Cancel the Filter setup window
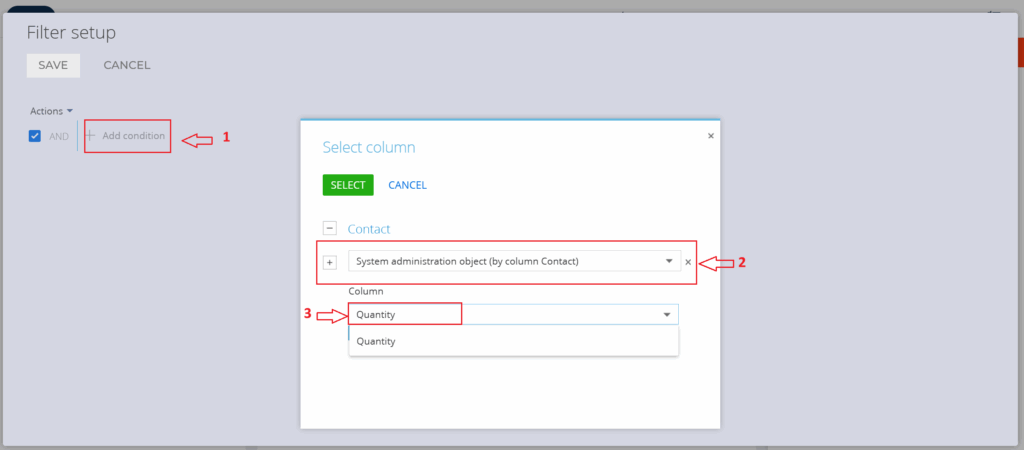Screen dimensions: 1024x450 127,65
